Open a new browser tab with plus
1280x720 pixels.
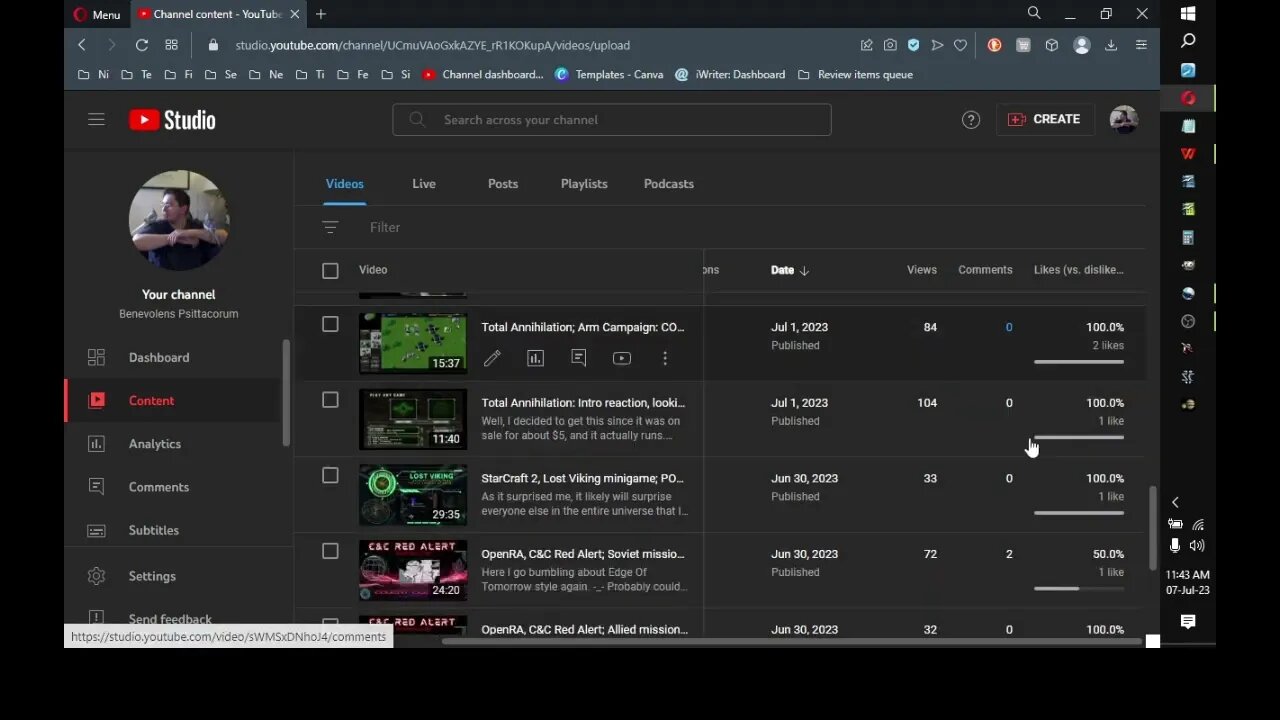(x=321, y=14)
